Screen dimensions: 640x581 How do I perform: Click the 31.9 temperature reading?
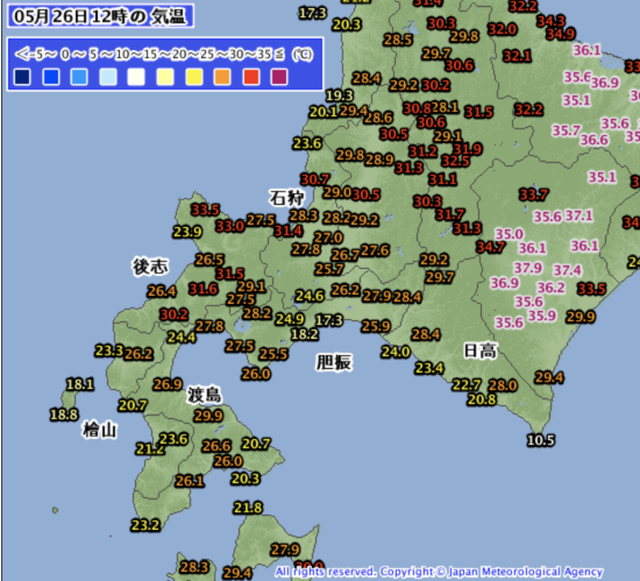(468, 149)
